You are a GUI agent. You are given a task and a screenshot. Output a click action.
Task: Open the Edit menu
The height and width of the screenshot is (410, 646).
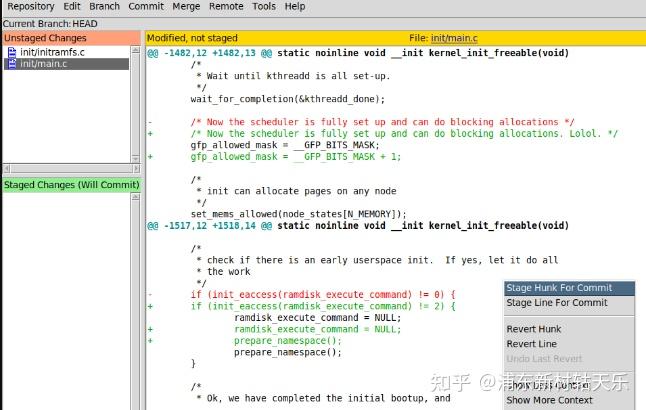tap(72, 7)
